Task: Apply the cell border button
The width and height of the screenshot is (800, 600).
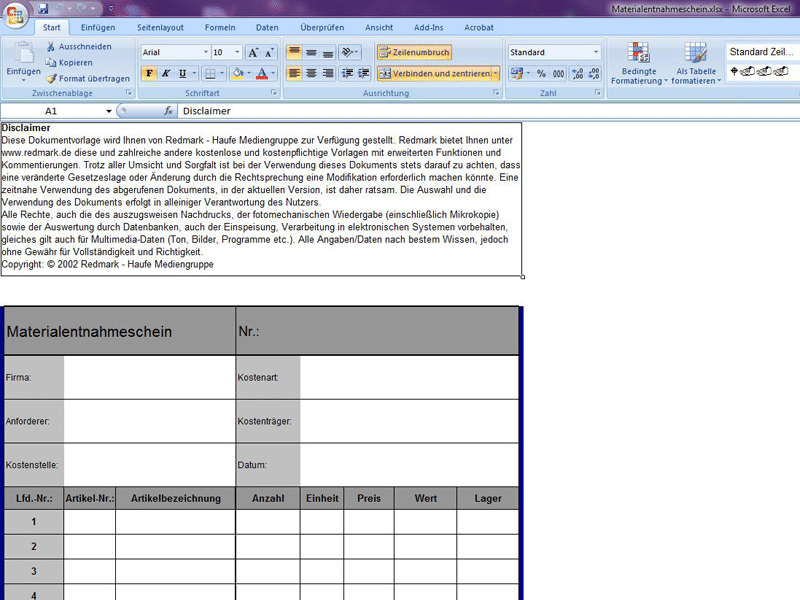Action: [210, 73]
